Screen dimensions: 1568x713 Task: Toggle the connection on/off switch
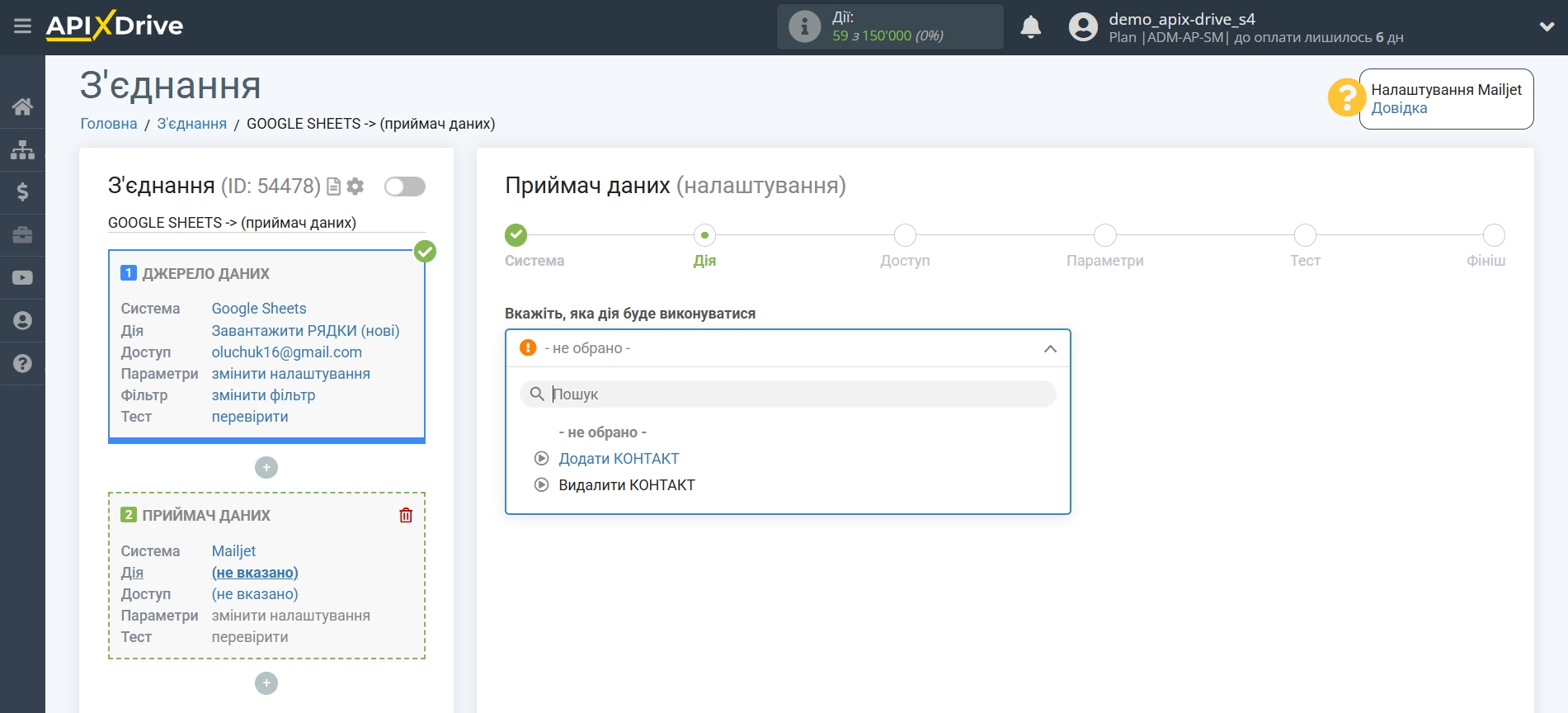coord(405,187)
